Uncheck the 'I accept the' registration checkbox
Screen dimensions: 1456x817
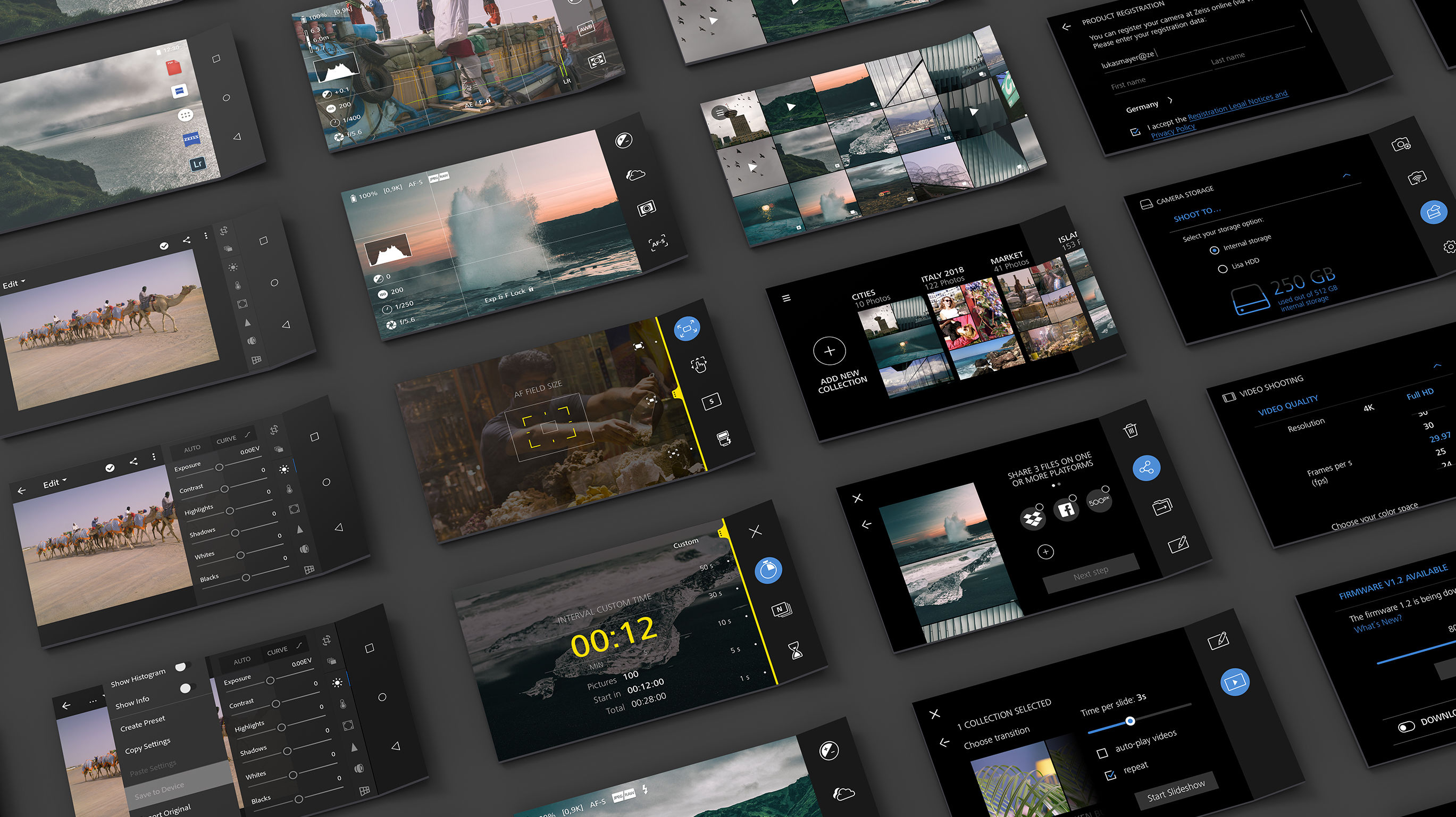click(x=1135, y=132)
